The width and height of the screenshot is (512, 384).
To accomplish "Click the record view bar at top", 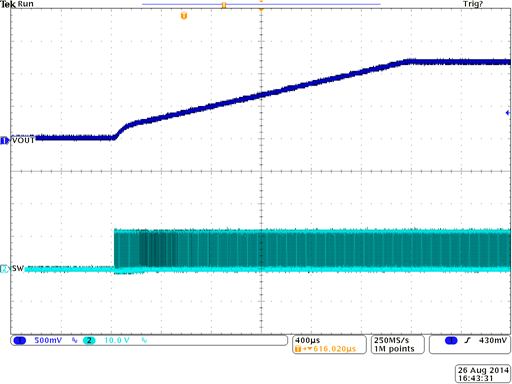I will click(261, 4).
